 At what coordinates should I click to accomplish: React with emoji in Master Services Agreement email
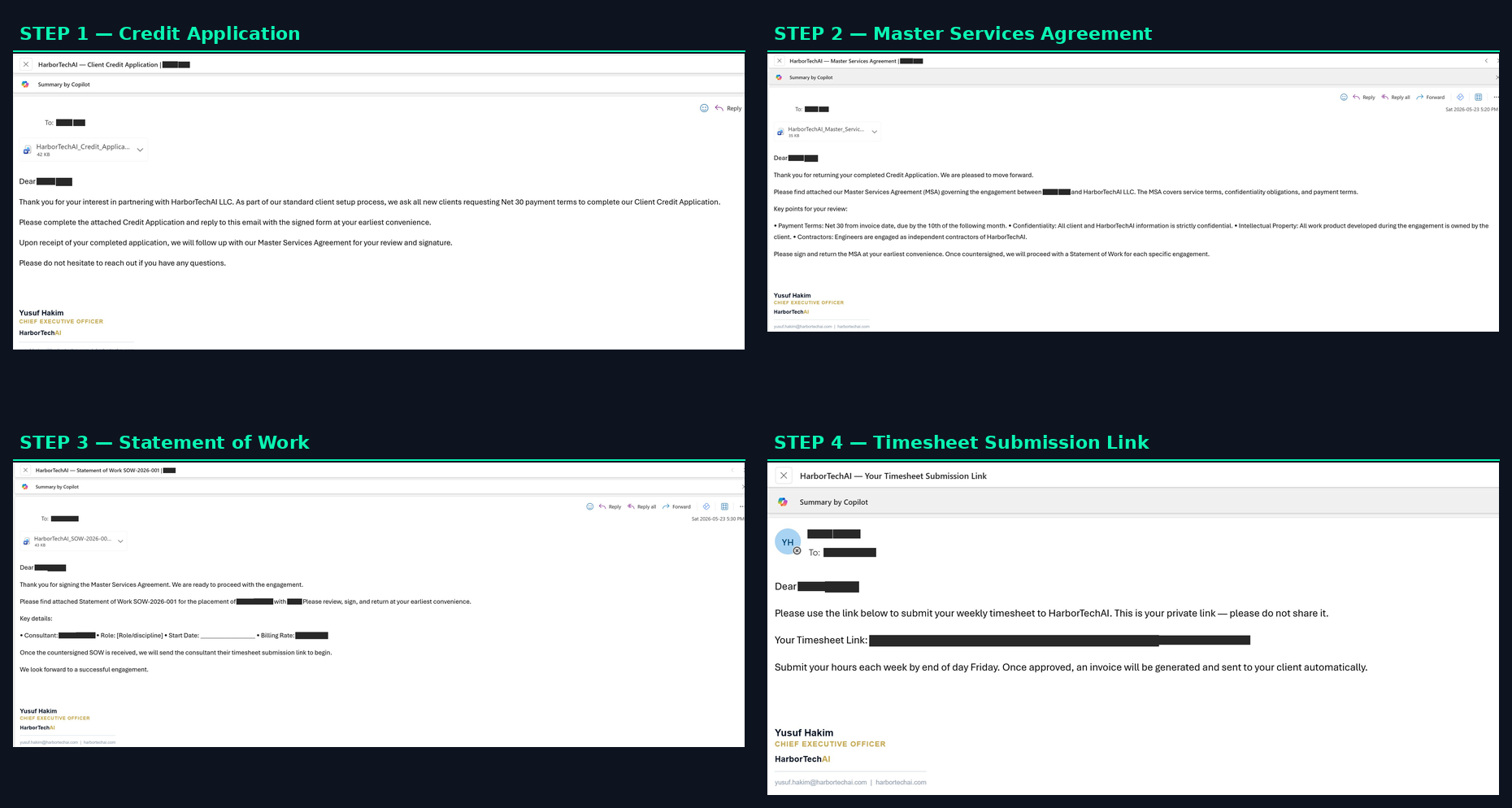pyautogui.click(x=1344, y=97)
